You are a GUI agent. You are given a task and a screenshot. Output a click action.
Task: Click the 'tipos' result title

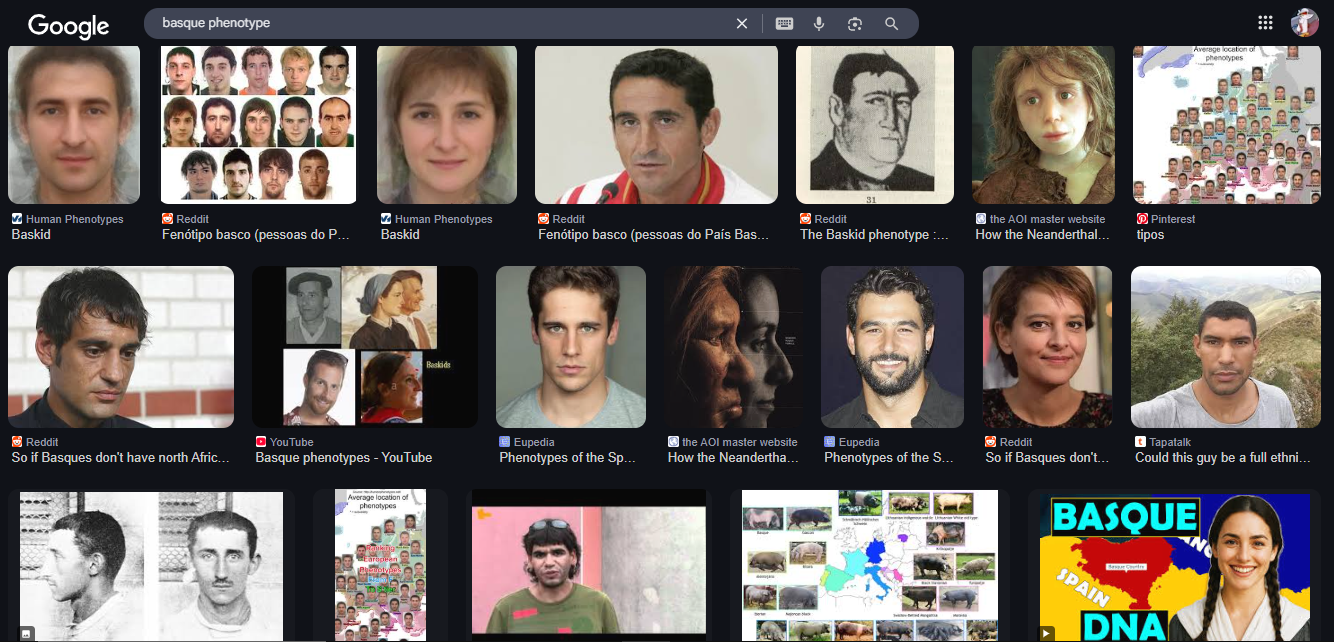tap(1151, 234)
